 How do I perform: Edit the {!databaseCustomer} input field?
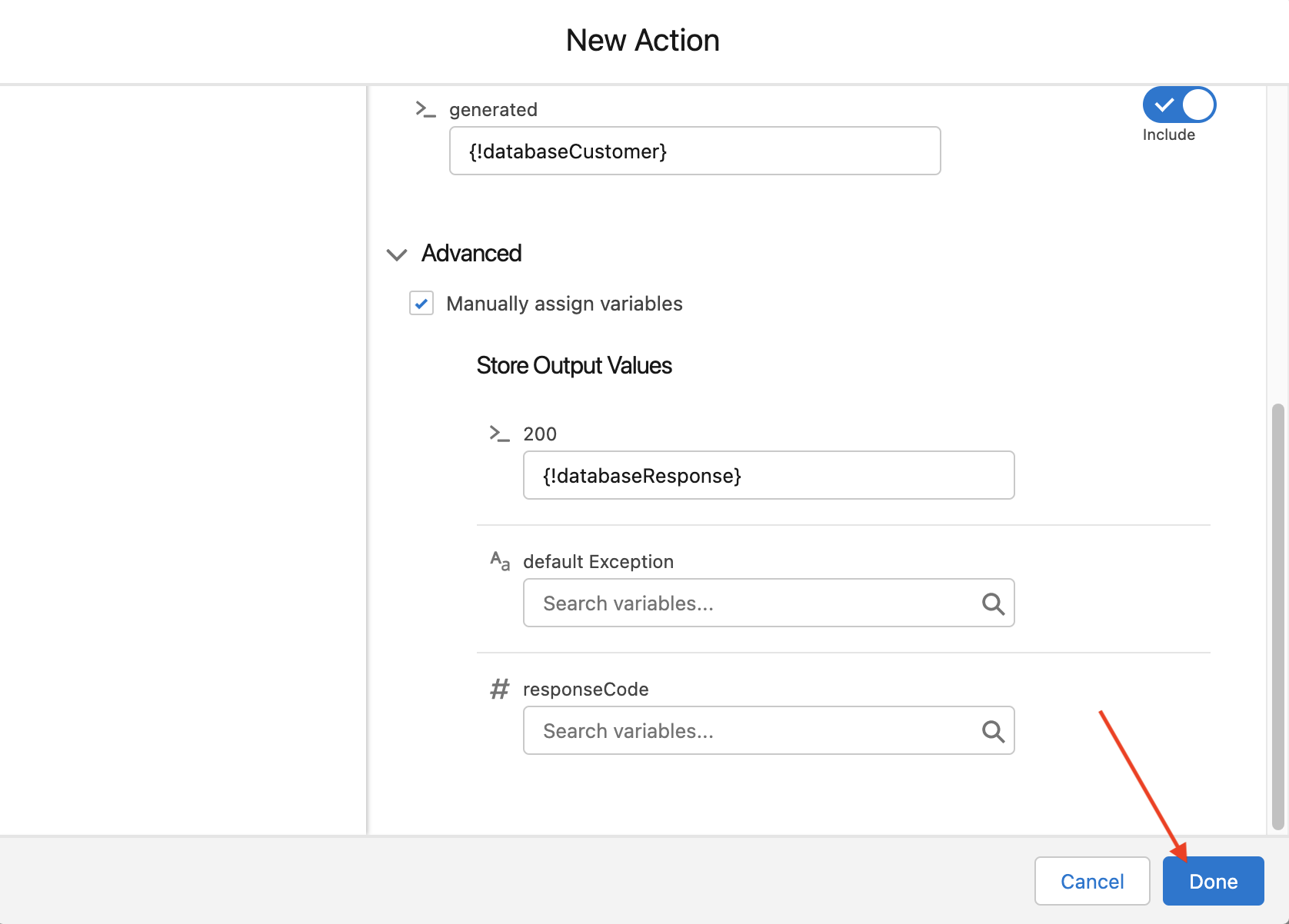[694, 151]
